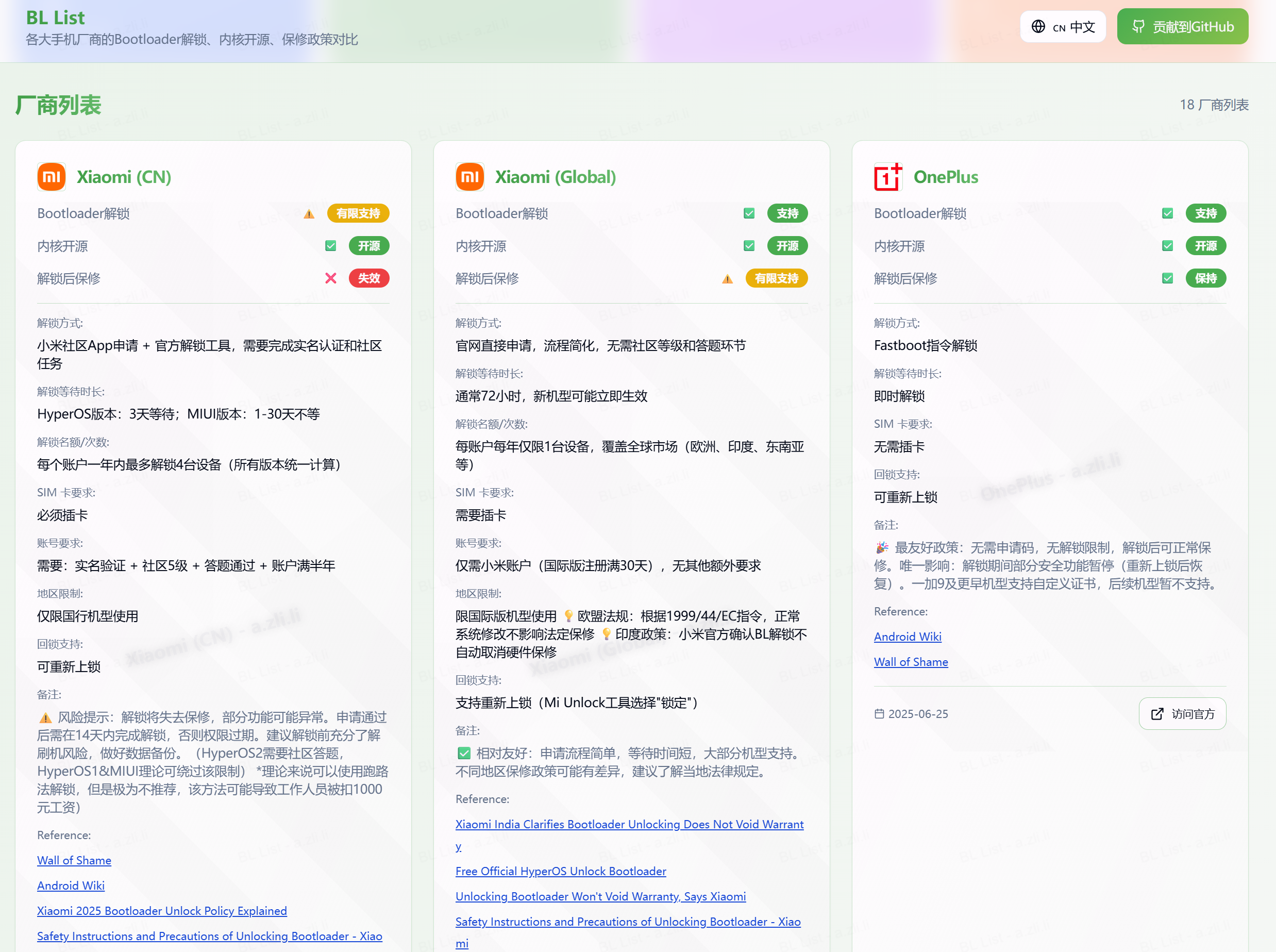Click 支持 badge on Xiaomi (Global) card
1276x952 pixels.
click(787, 214)
